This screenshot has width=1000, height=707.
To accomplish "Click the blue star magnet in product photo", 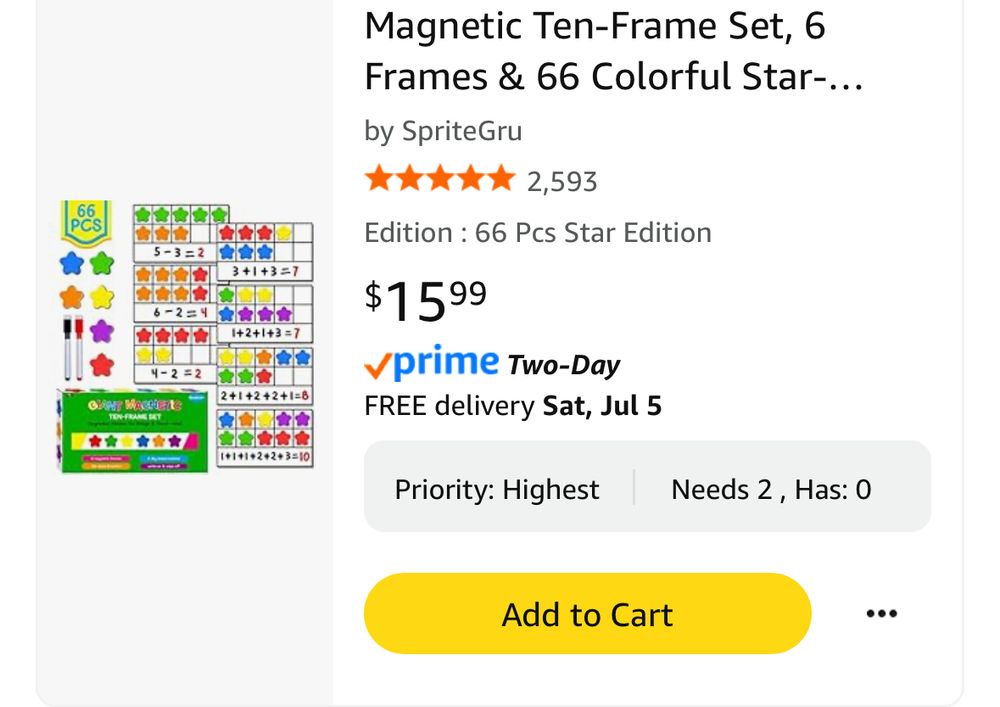I will (72, 264).
